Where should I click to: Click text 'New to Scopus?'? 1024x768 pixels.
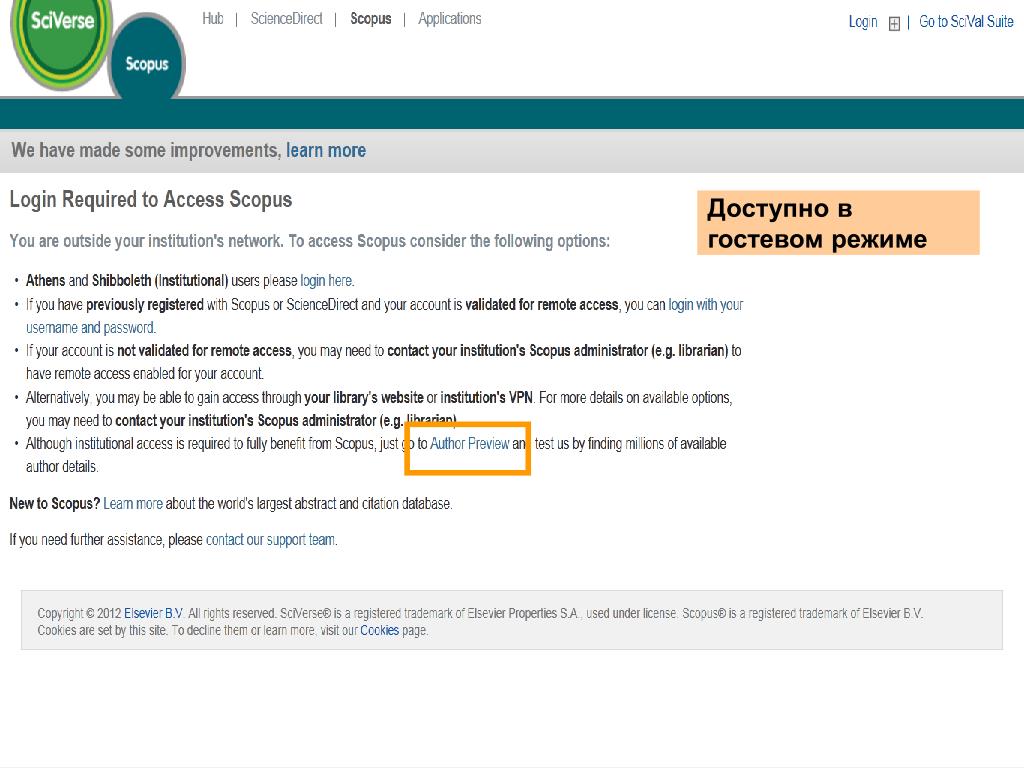[x=54, y=504]
